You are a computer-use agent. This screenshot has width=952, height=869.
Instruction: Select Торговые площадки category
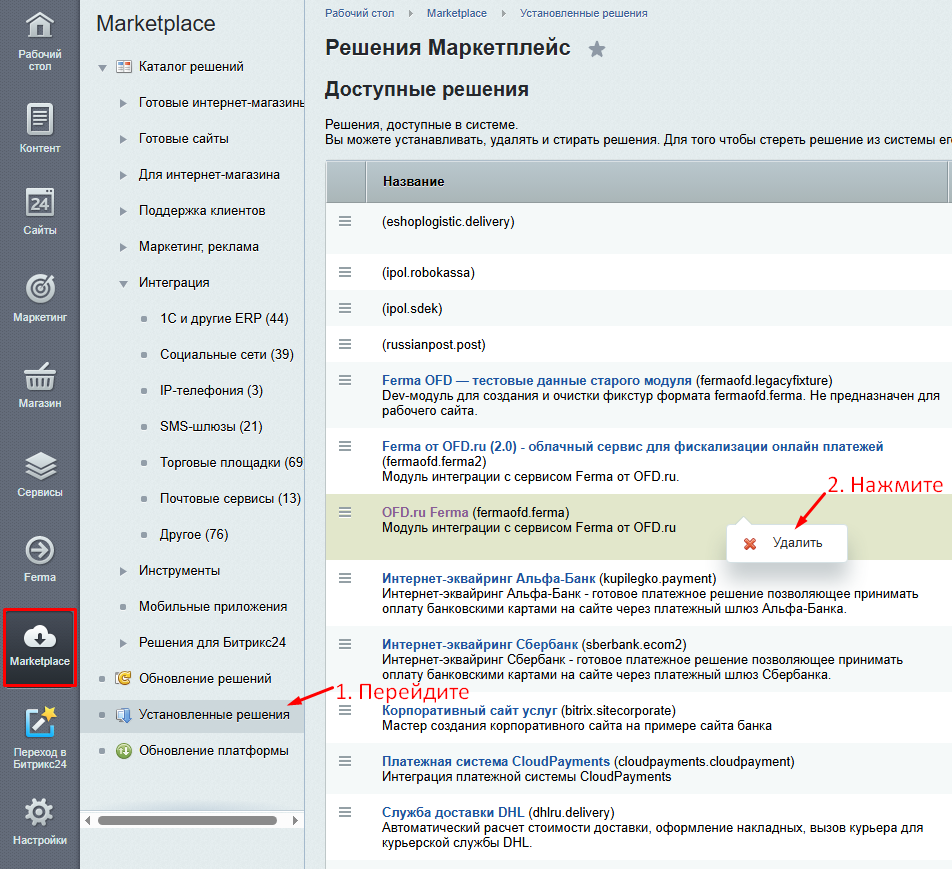[231, 462]
